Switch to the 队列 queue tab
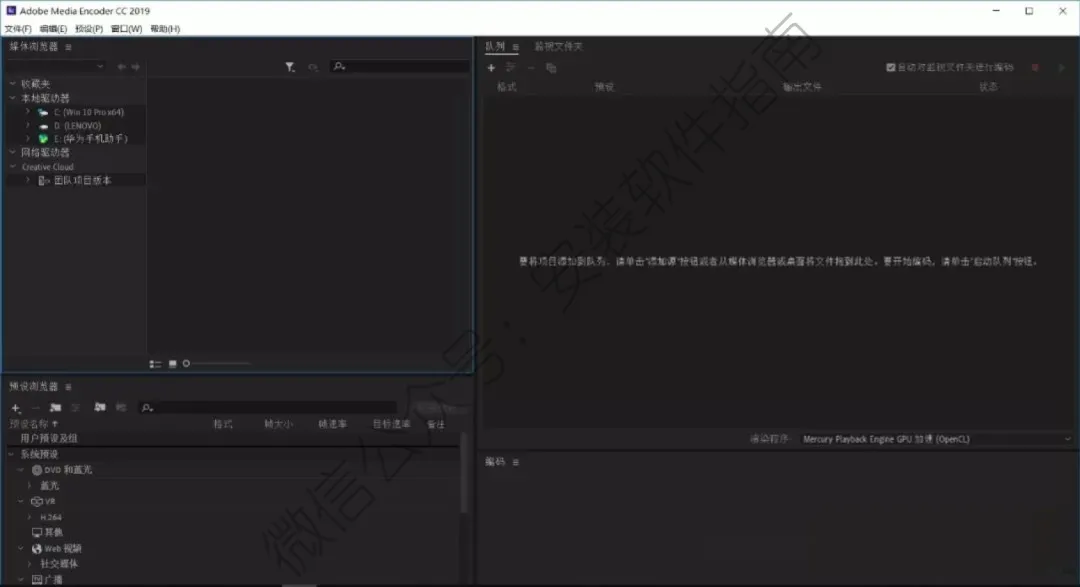The width and height of the screenshot is (1080, 587). pyautogui.click(x=495, y=46)
